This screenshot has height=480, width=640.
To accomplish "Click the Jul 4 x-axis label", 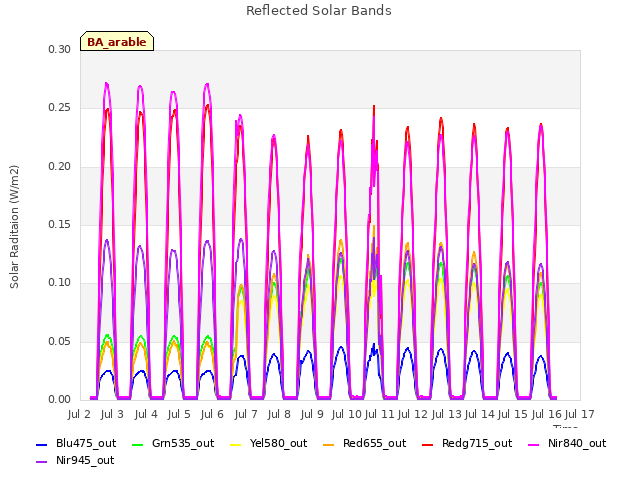I will point(146,415).
